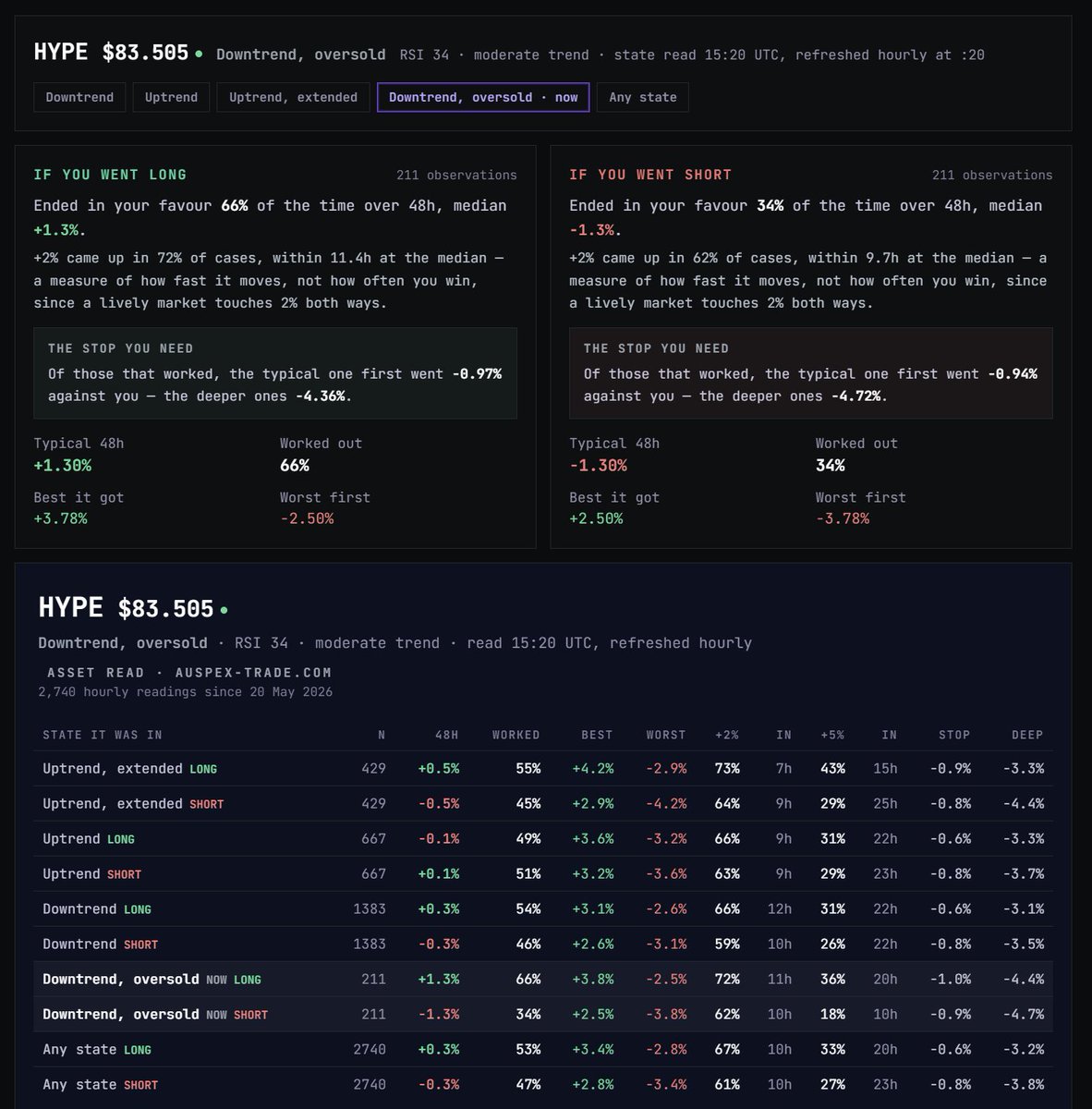Viewport: 1092px width, 1109px height.
Task: Click the "Uptrend LONG" table row label
Action: tap(89, 839)
